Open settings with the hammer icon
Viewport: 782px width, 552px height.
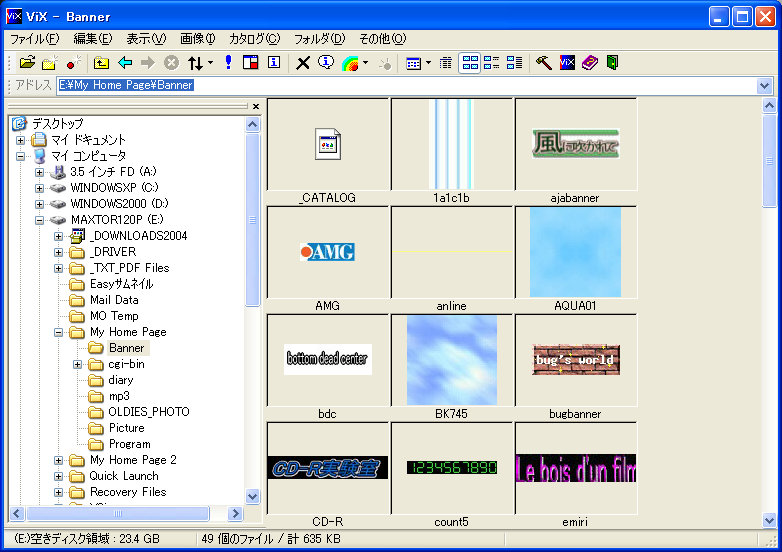pyautogui.click(x=544, y=63)
